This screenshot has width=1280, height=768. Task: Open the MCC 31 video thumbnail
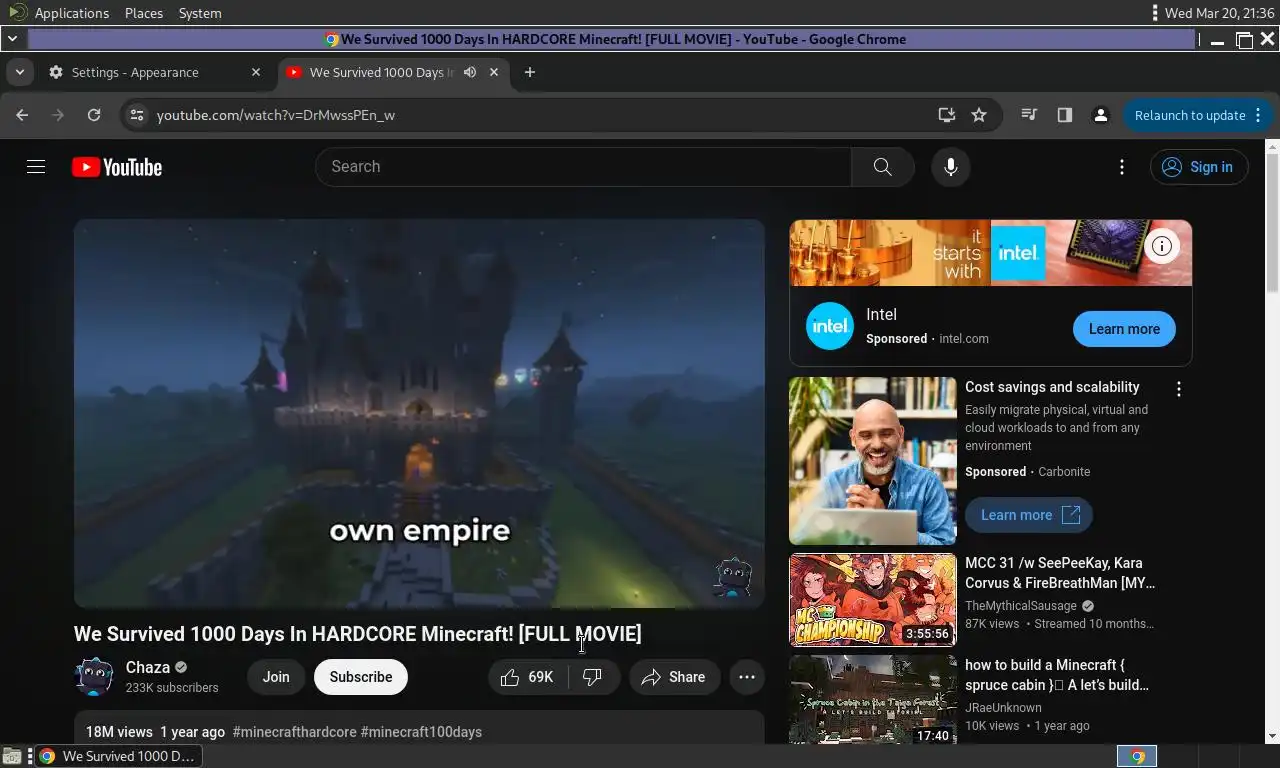873,600
